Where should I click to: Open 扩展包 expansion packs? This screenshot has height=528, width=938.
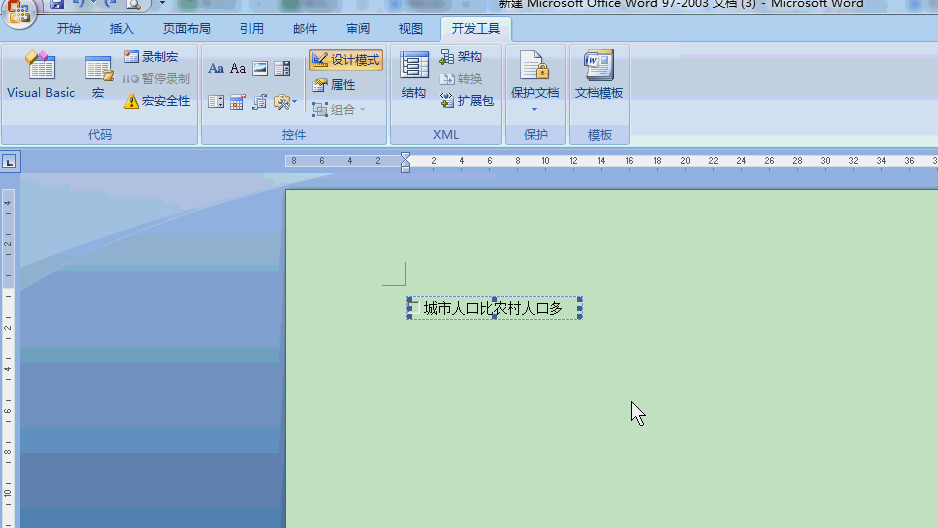tap(467, 100)
